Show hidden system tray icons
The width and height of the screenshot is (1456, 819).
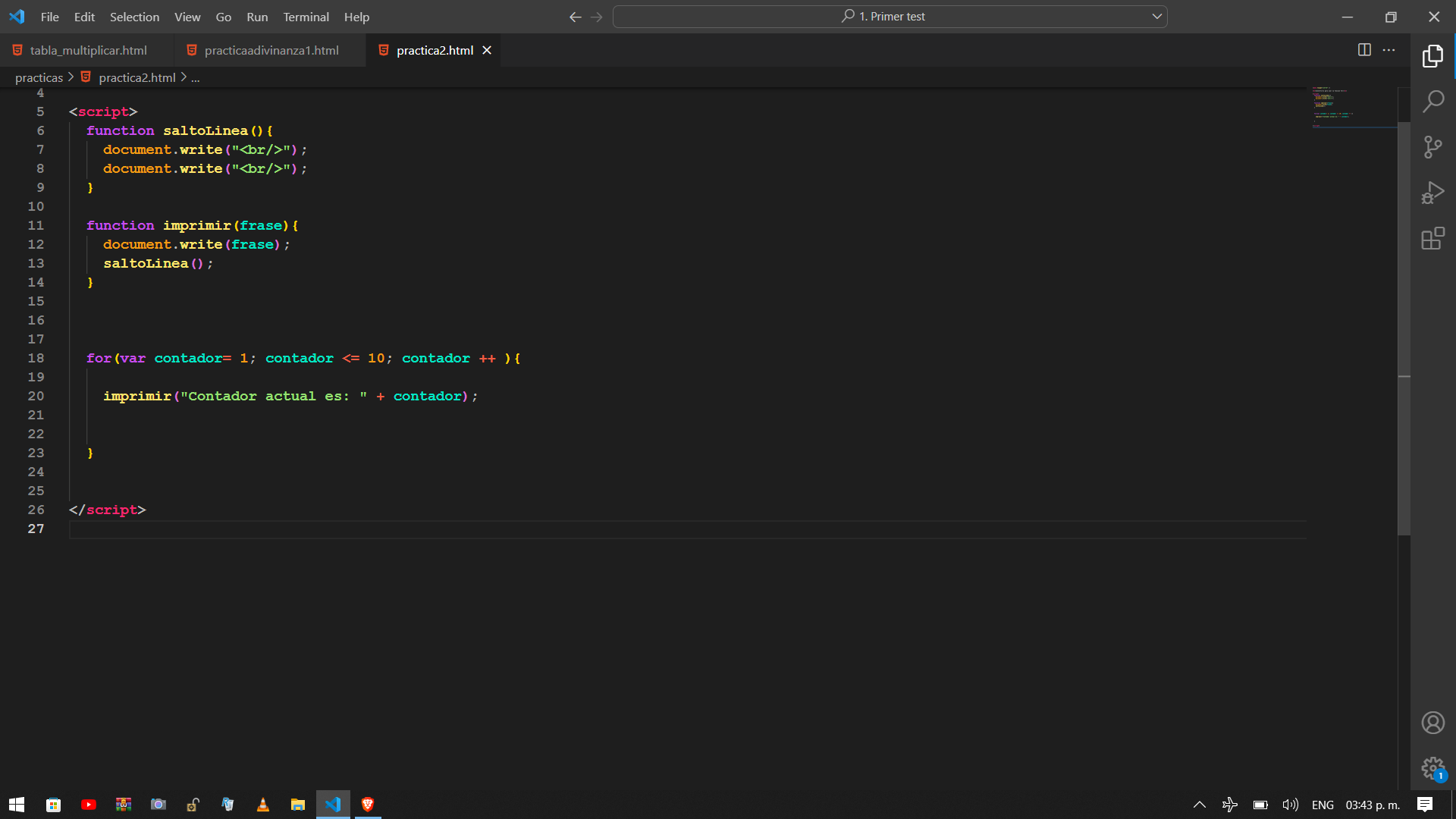[1199, 805]
